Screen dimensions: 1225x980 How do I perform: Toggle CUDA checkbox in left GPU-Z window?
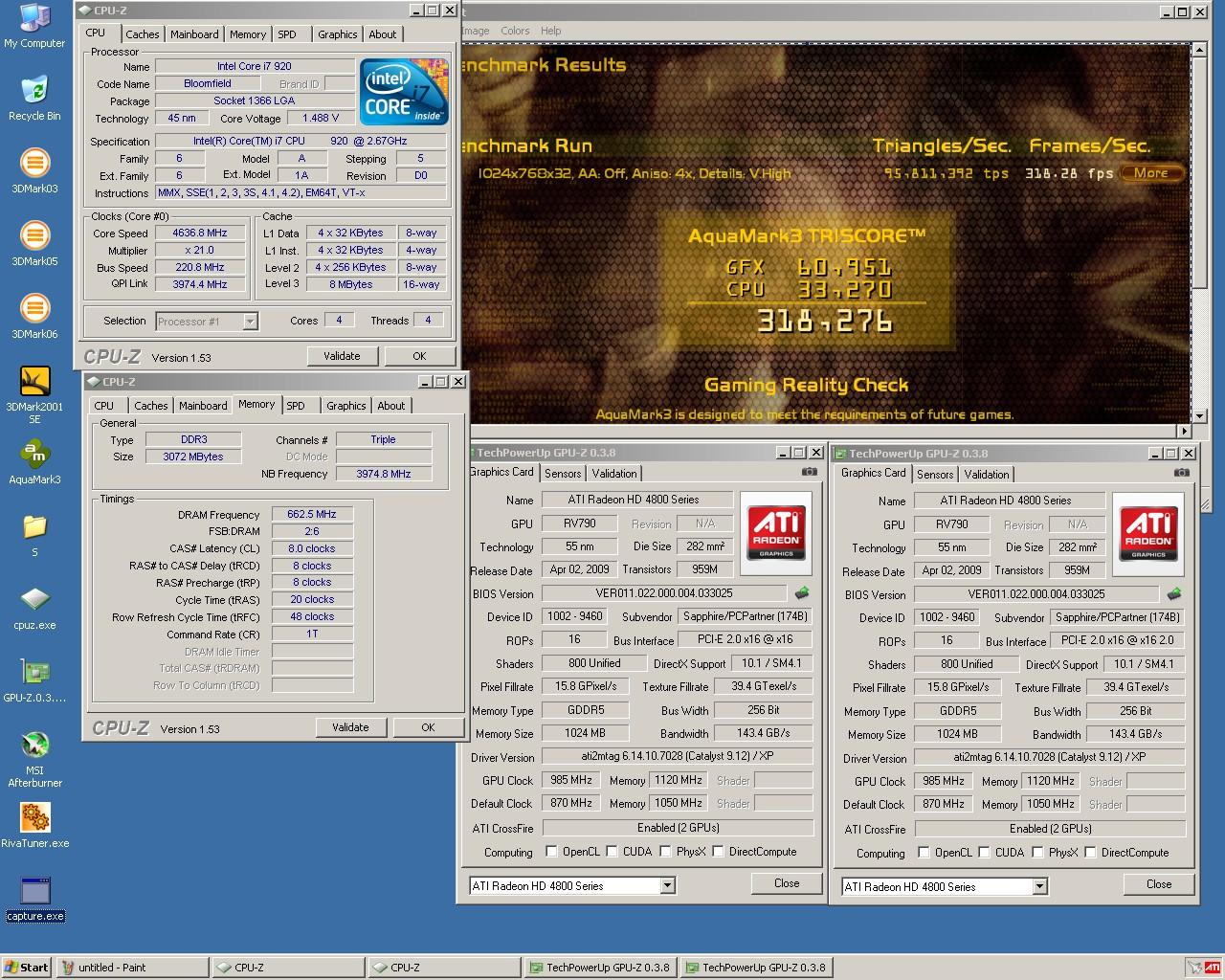click(x=612, y=852)
